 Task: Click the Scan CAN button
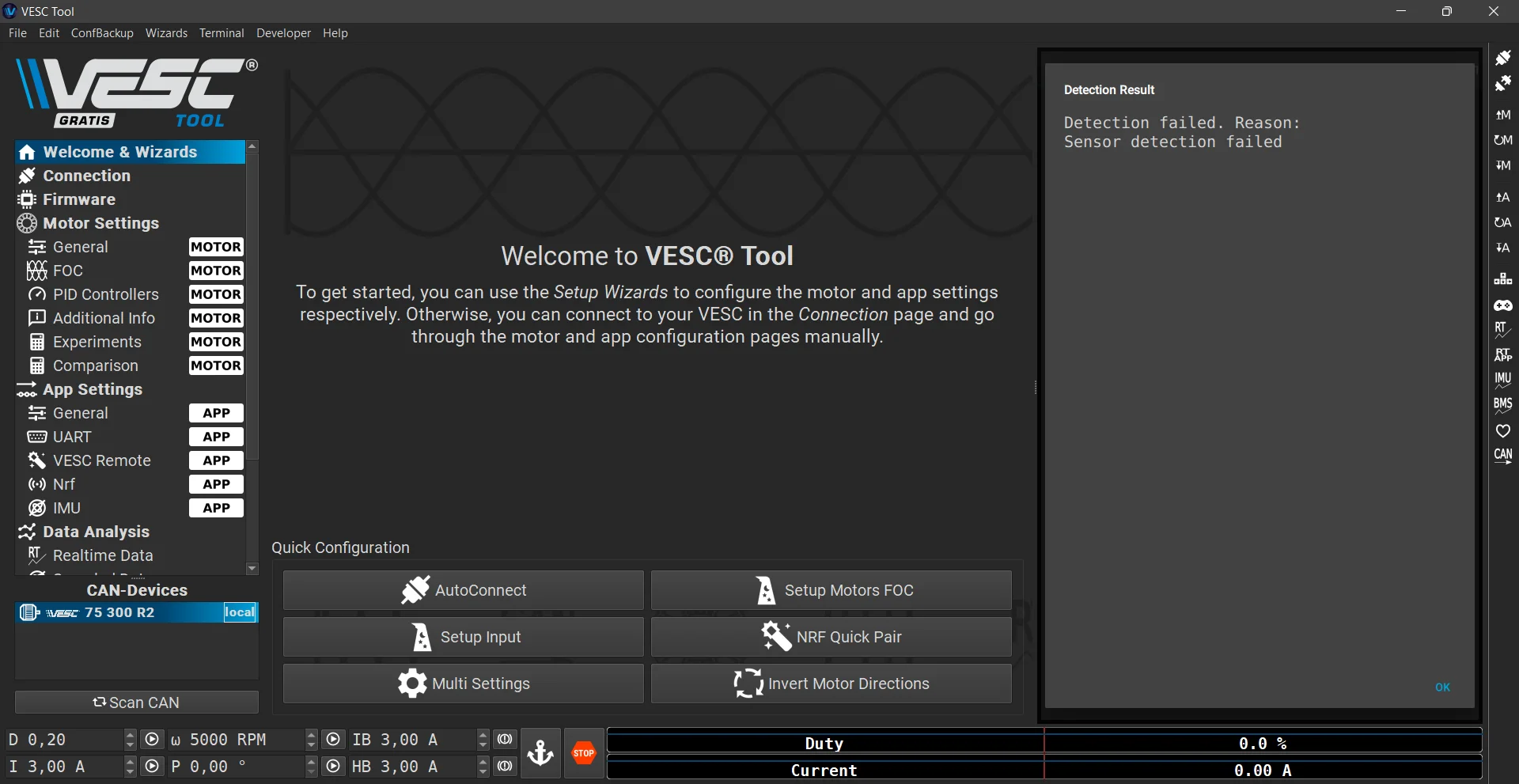137,703
